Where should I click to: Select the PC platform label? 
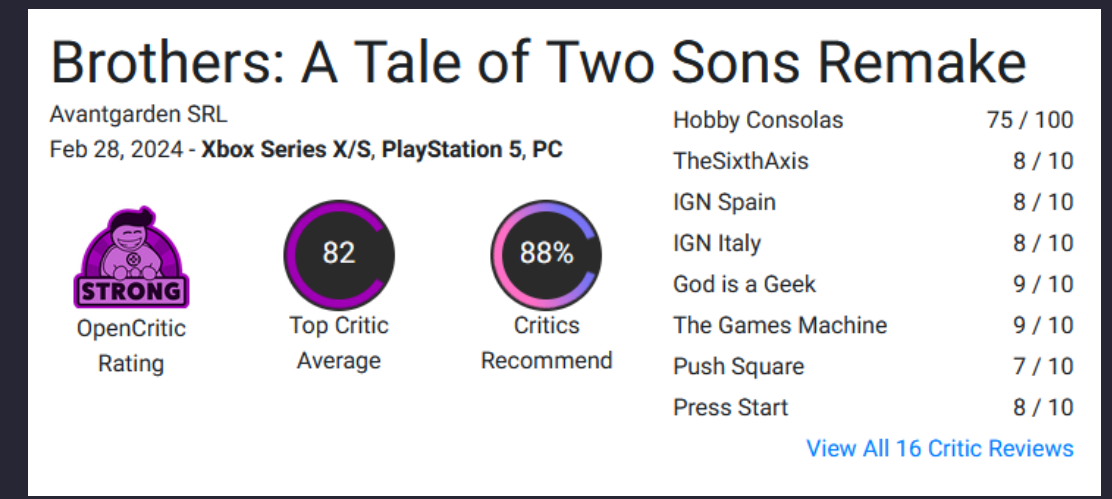click(x=547, y=150)
